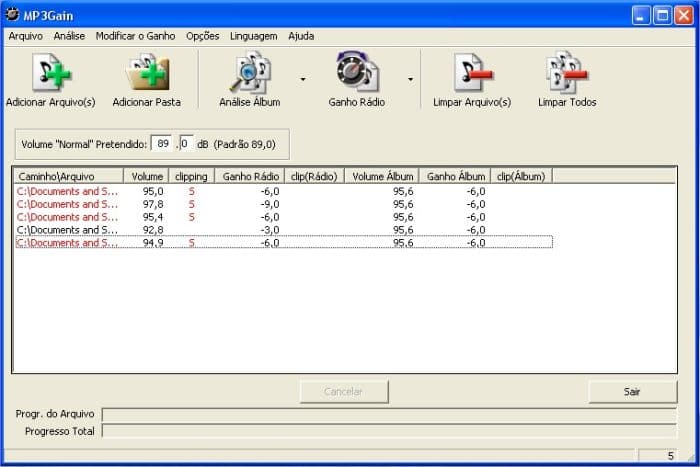Image resolution: width=700 pixels, height=467 pixels.
Task: Open the Linguagem menu
Action: 254,36
